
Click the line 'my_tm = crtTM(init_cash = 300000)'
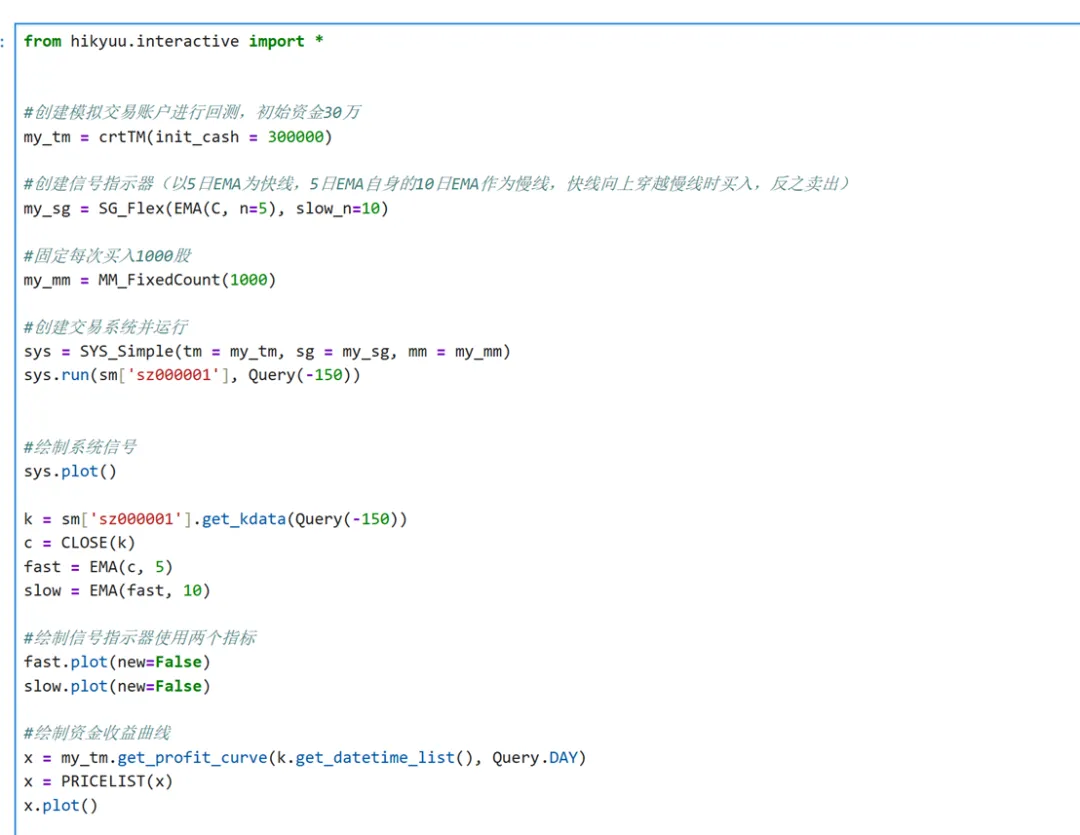178,137
